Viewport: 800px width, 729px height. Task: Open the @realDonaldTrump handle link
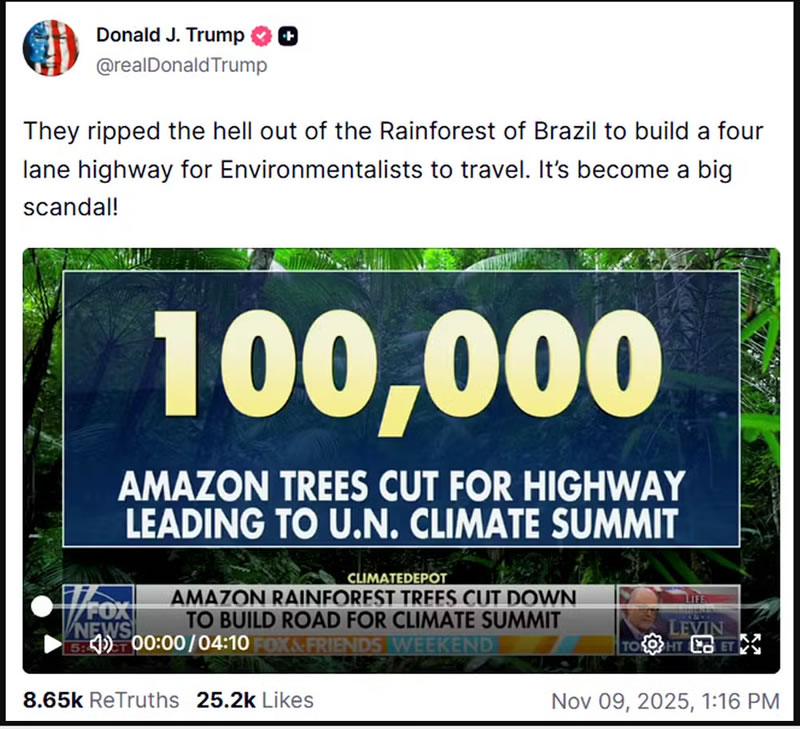pyautogui.click(x=181, y=65)
